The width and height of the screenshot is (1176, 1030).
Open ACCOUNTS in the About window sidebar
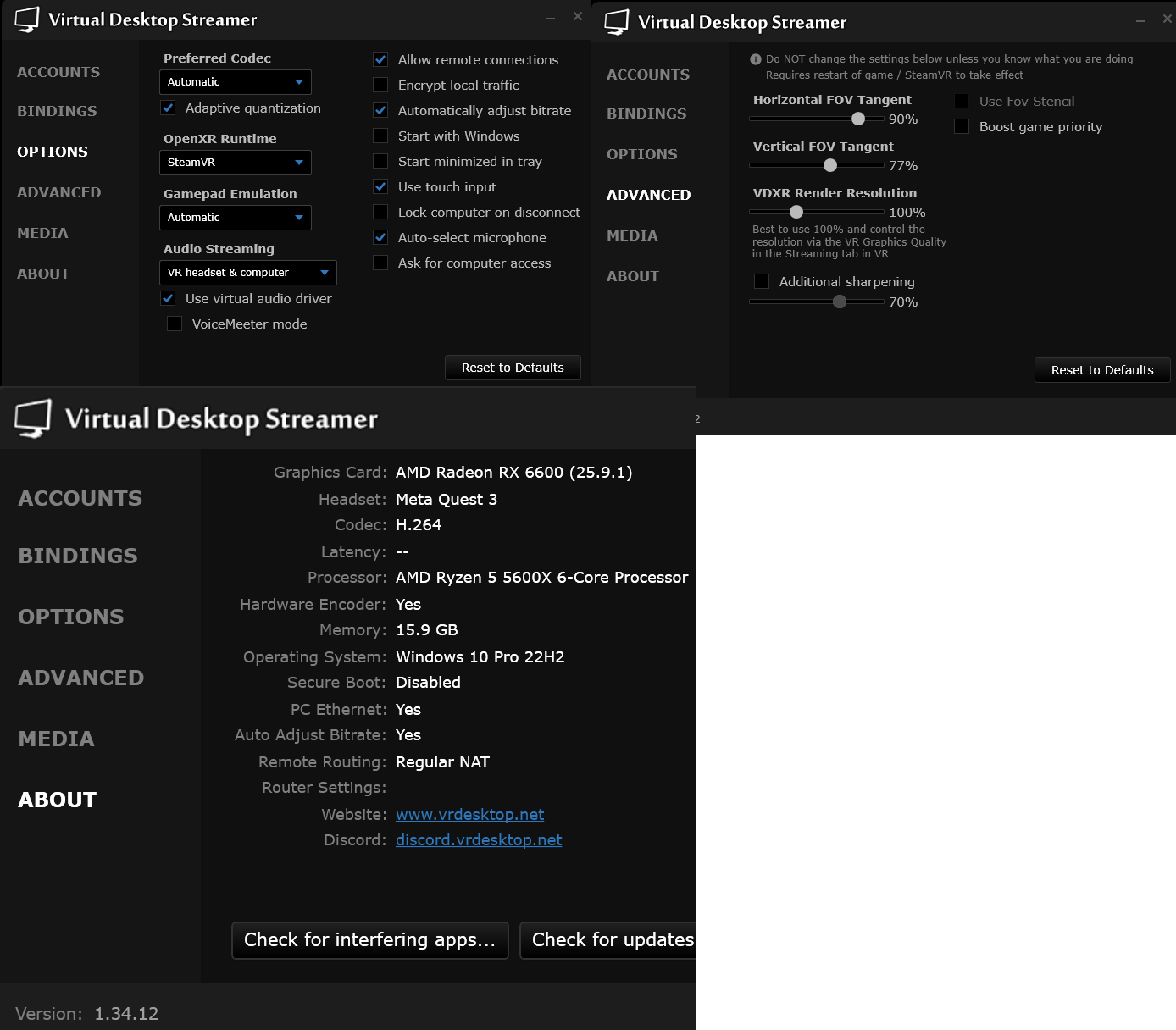(80, 499)
